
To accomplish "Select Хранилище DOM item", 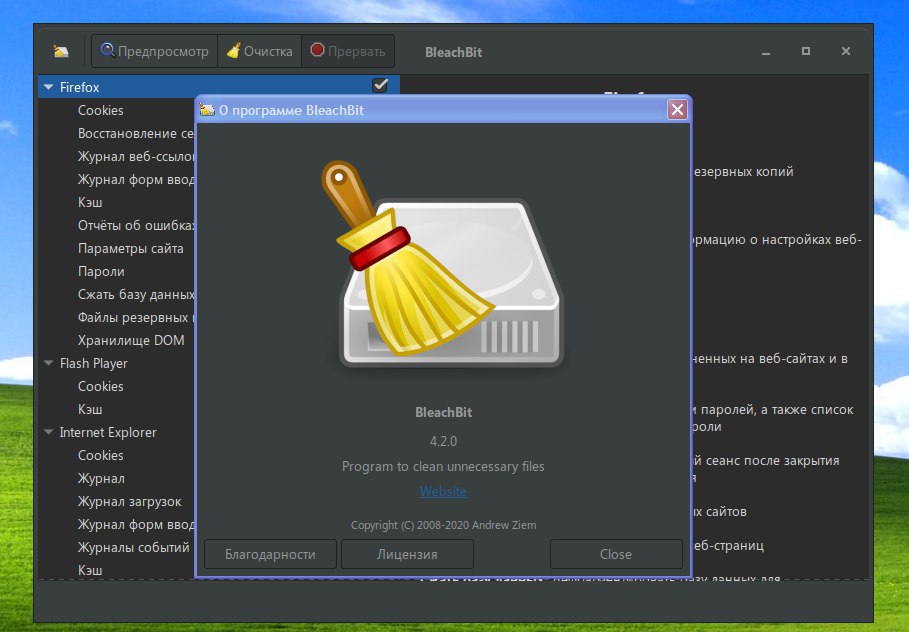I will pyautogui.click(x=131, y=340).
